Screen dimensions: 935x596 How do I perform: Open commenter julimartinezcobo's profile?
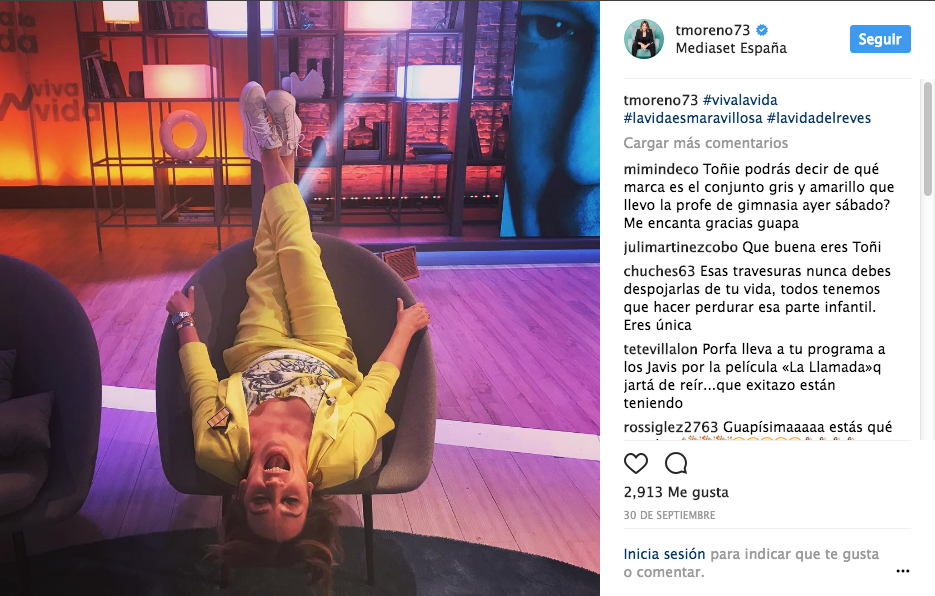[x=680, y=247]
